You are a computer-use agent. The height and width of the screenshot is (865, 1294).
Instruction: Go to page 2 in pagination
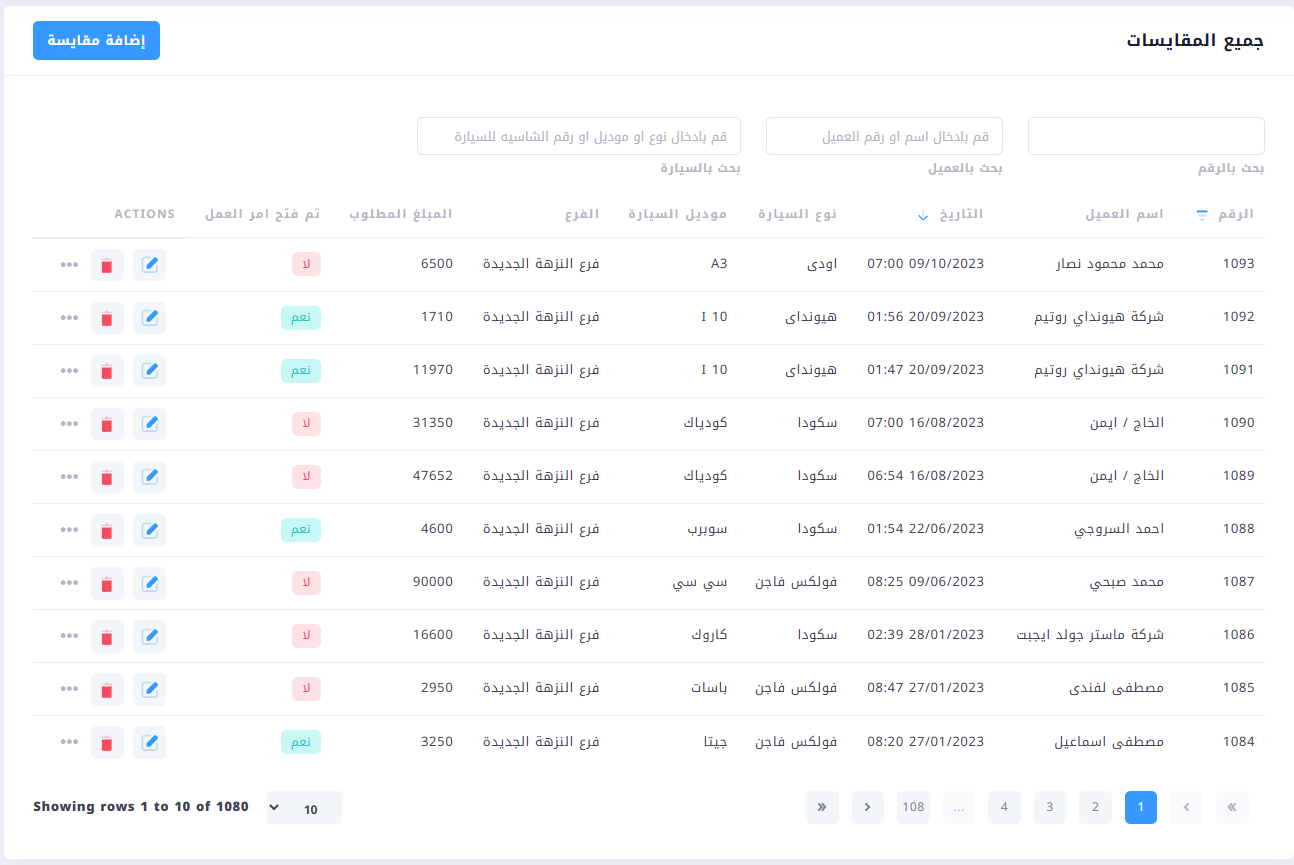click(1095, 807)
